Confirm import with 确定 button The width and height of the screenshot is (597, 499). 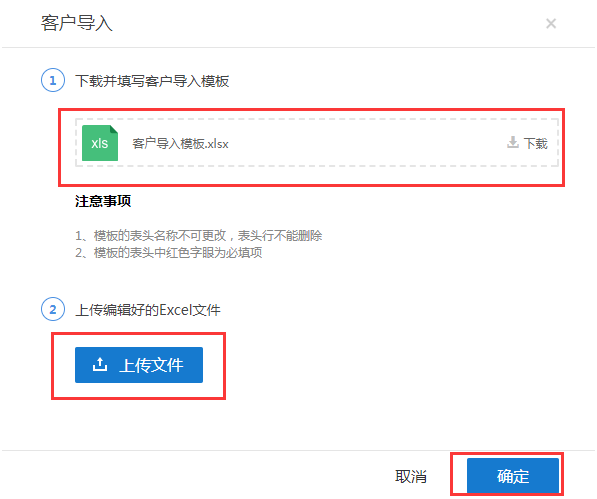click(x=513, y=476)
